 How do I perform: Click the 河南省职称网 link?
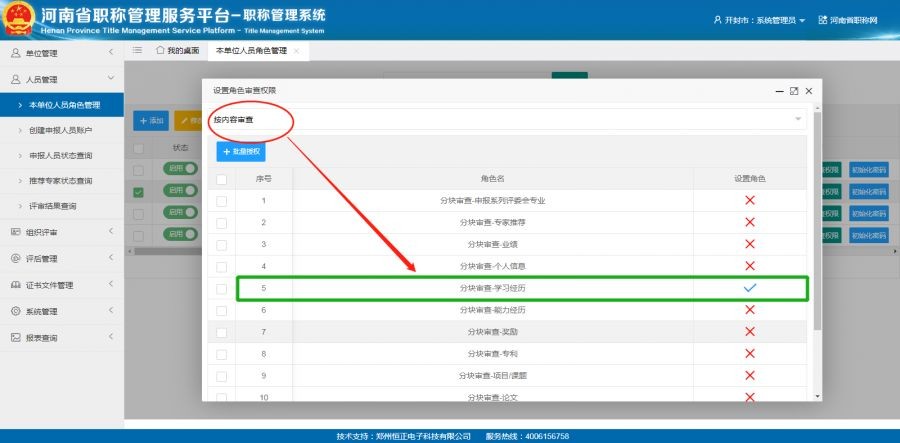[854, 20]
